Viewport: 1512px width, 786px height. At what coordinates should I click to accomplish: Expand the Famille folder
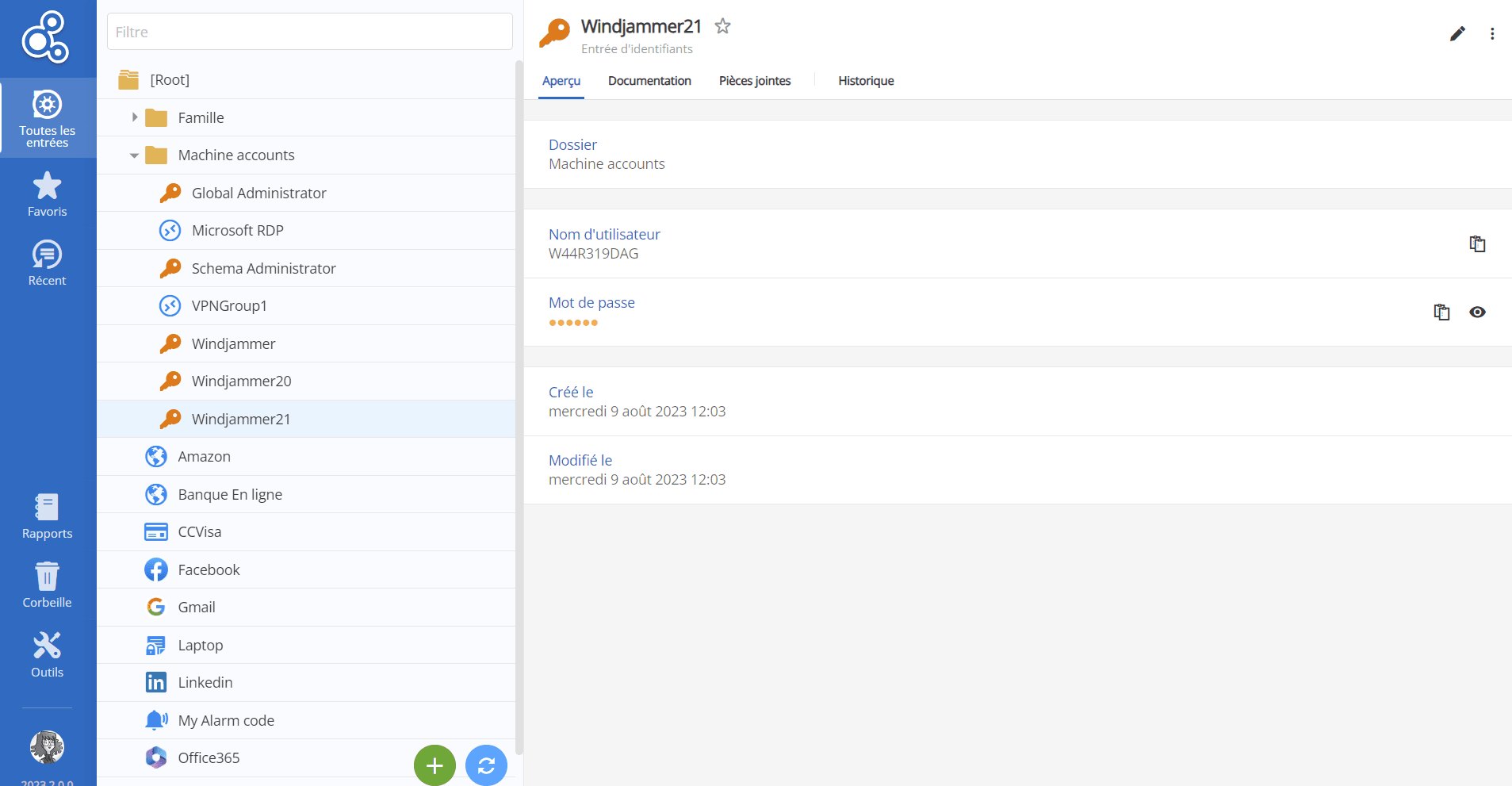[x=135, y=117]
